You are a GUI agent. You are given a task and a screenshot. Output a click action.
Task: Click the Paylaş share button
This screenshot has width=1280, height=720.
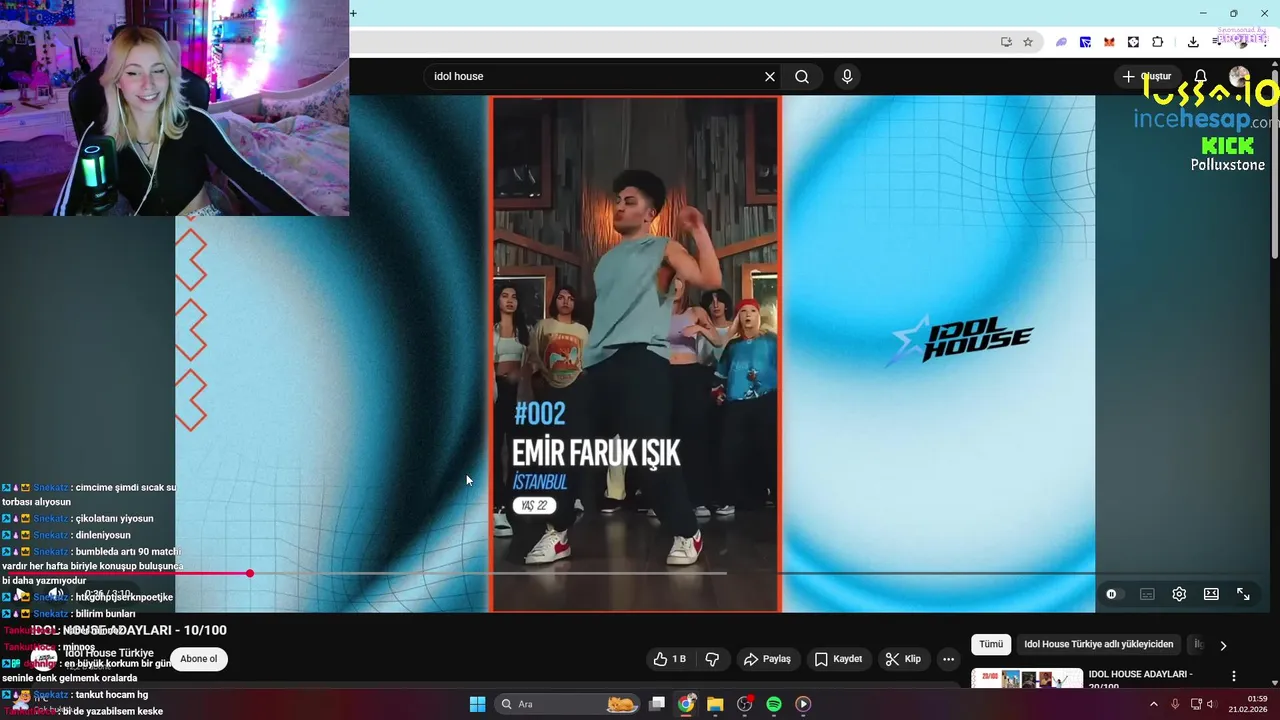(767, 659)
